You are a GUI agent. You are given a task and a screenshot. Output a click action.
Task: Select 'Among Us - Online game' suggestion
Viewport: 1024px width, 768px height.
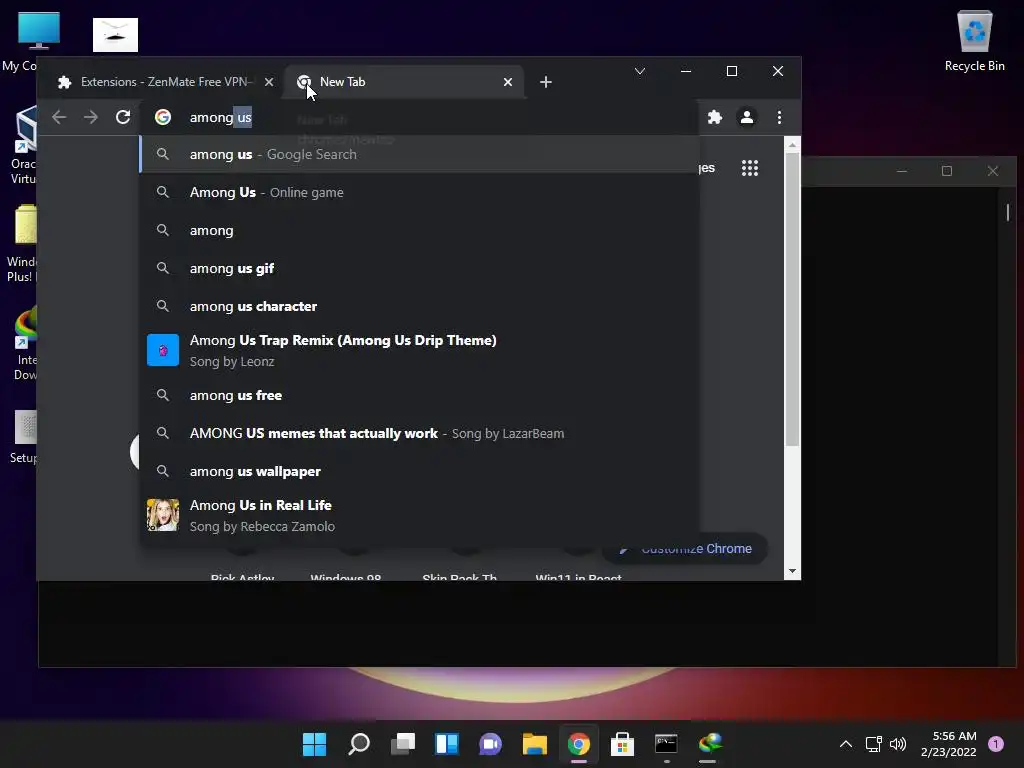click(x=419, y=192)
